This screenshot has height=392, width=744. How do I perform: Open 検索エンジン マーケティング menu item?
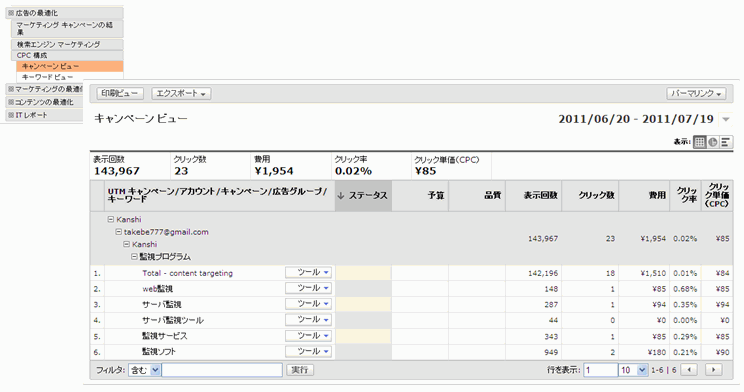click(67, 44)
